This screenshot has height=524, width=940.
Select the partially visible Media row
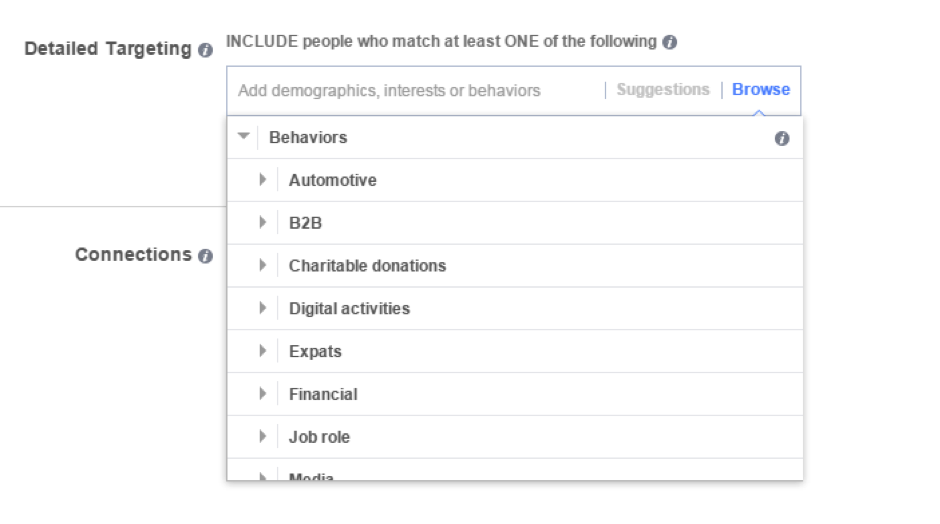[515, 471]
